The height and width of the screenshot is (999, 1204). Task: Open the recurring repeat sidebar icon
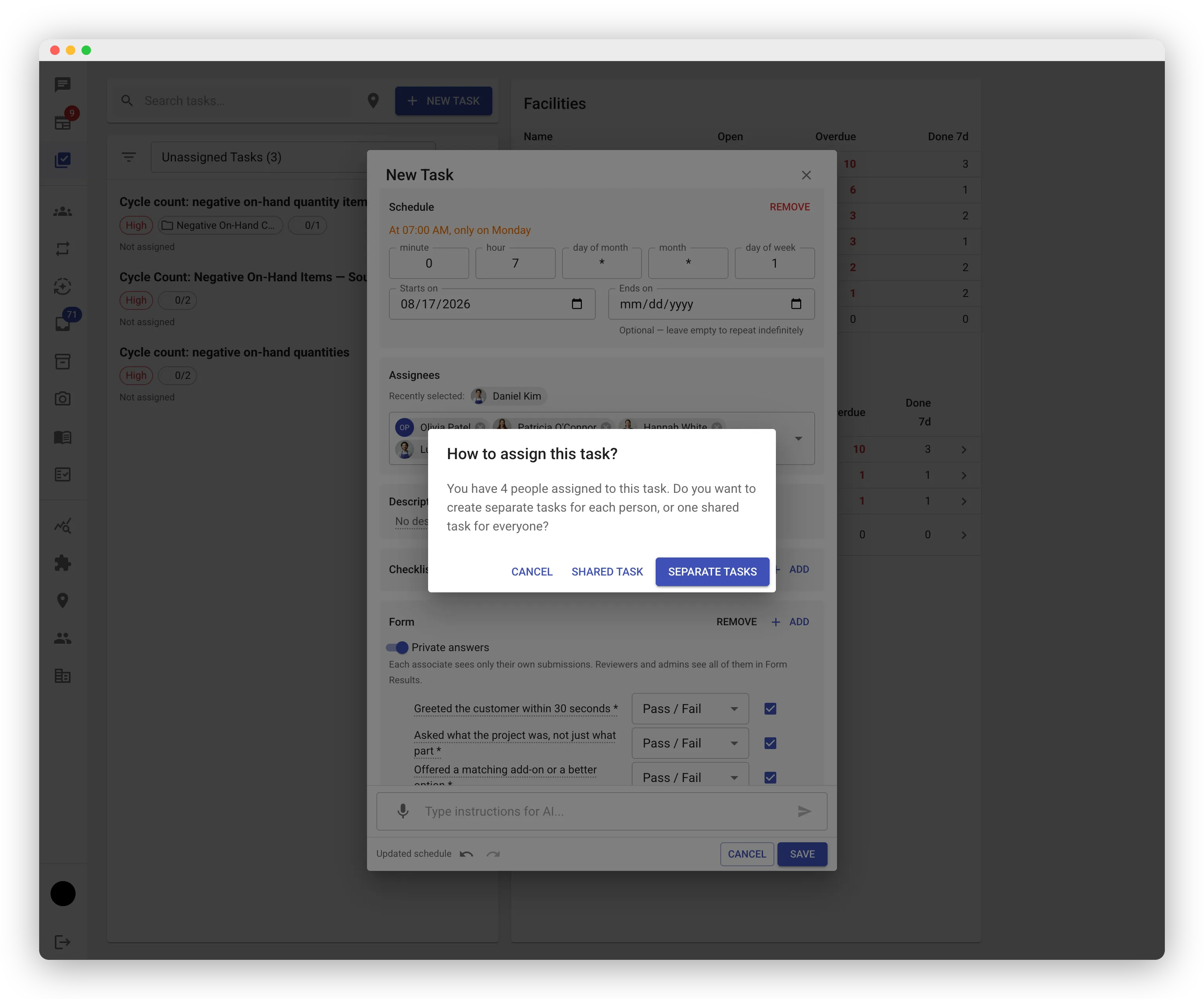point(63,248)
